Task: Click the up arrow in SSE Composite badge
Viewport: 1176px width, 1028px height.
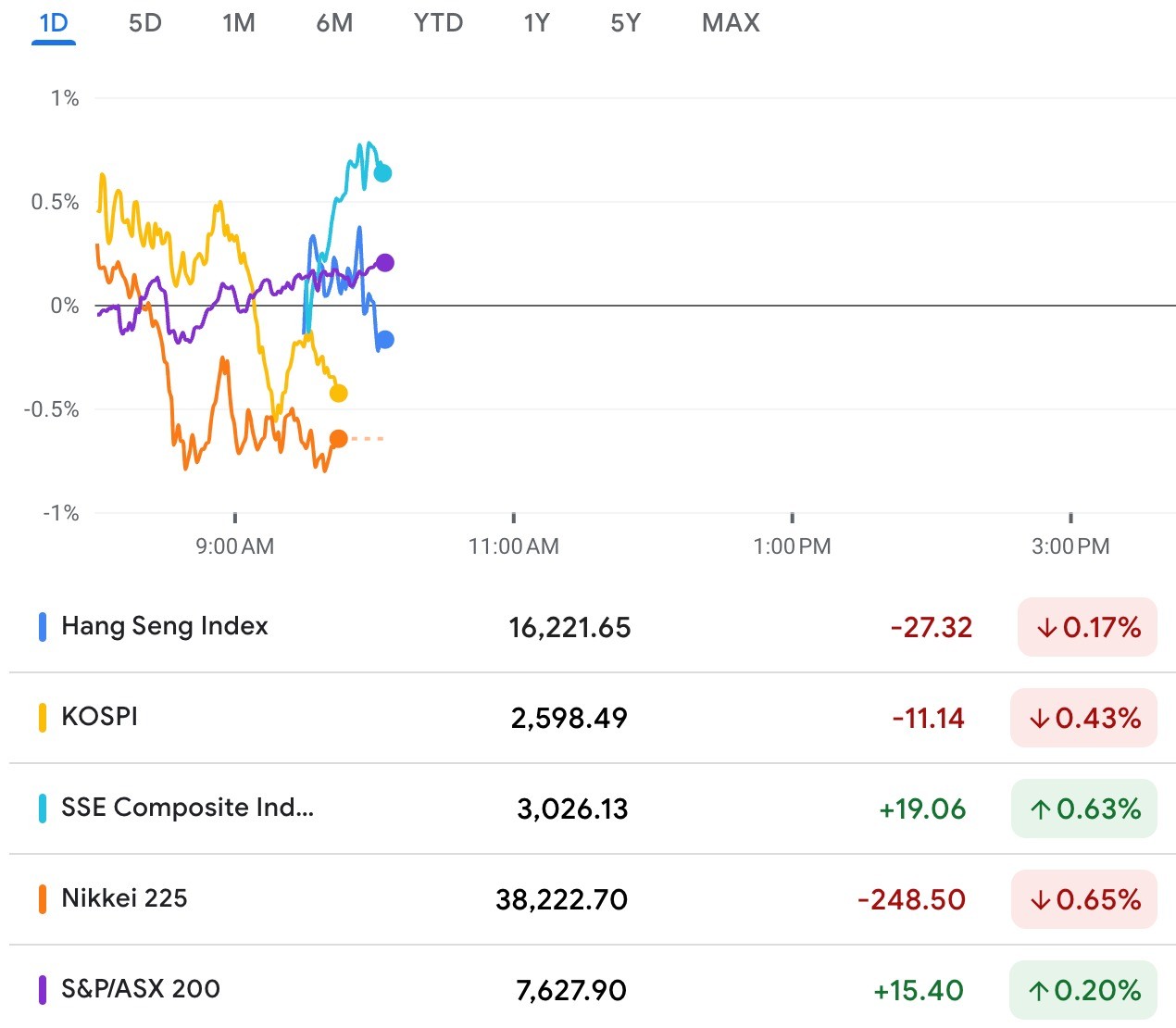Action: pos(1040,809)
